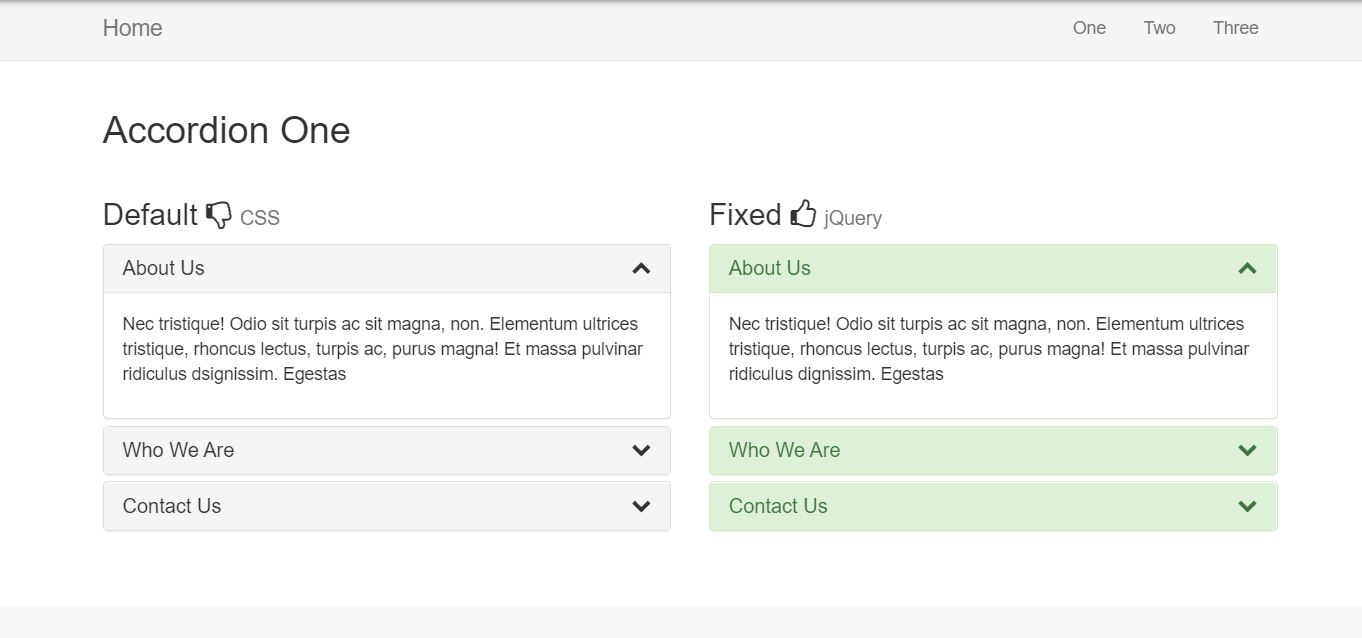The height and width of the screenshot is (638, 1362).
Task: Click the down chevron on Fixed Contact Us
Action: pyautogui.click(x=1247, y=506)
